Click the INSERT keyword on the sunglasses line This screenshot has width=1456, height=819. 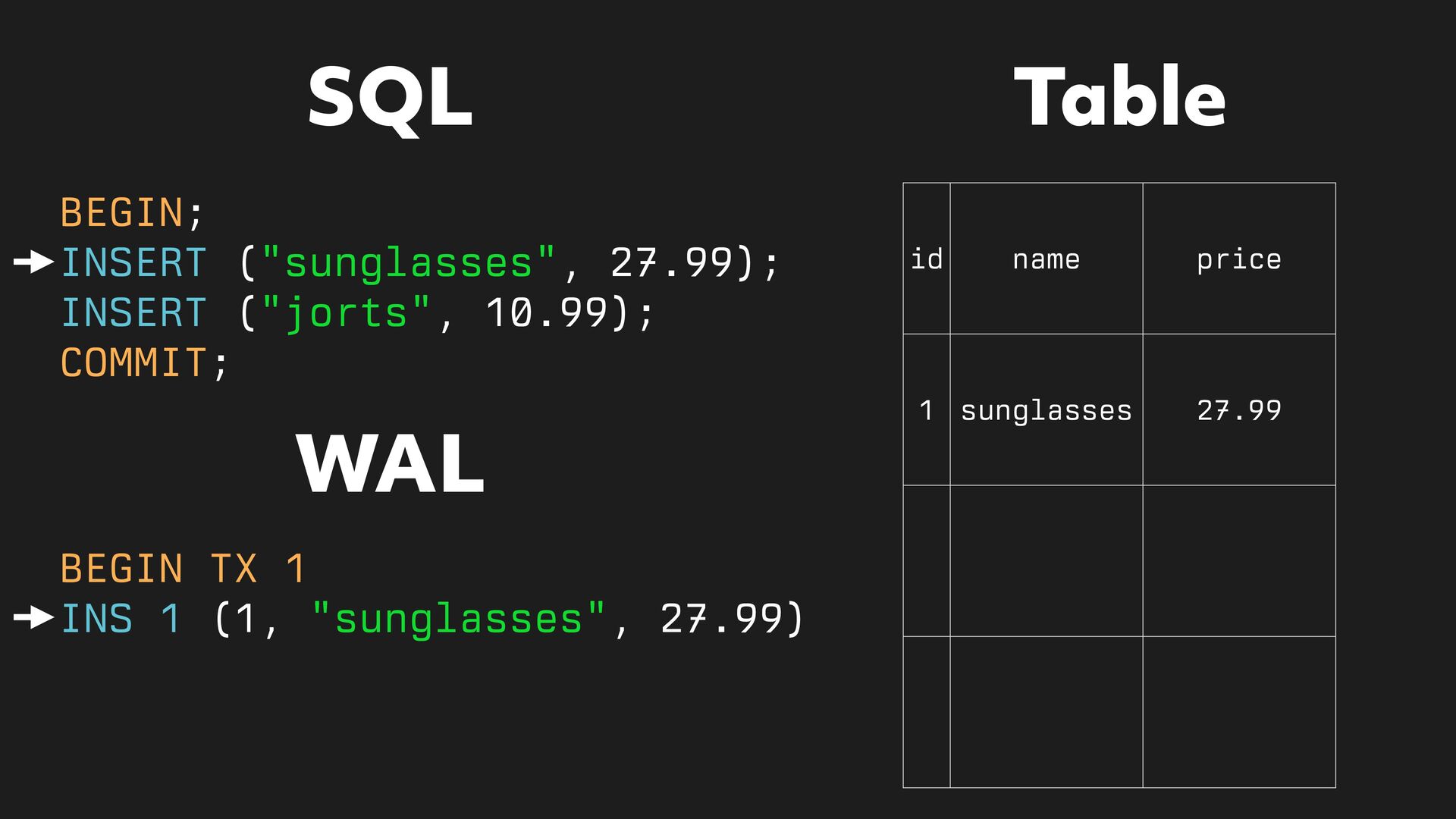click(x=133, y=263)
